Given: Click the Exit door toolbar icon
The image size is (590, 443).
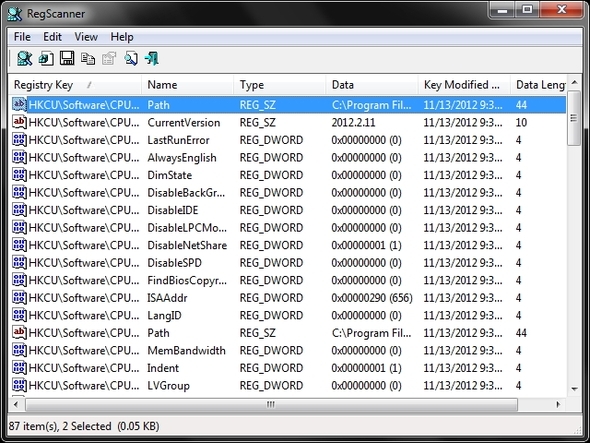Looking at the screenshot, I should click(x=152, y=59).
